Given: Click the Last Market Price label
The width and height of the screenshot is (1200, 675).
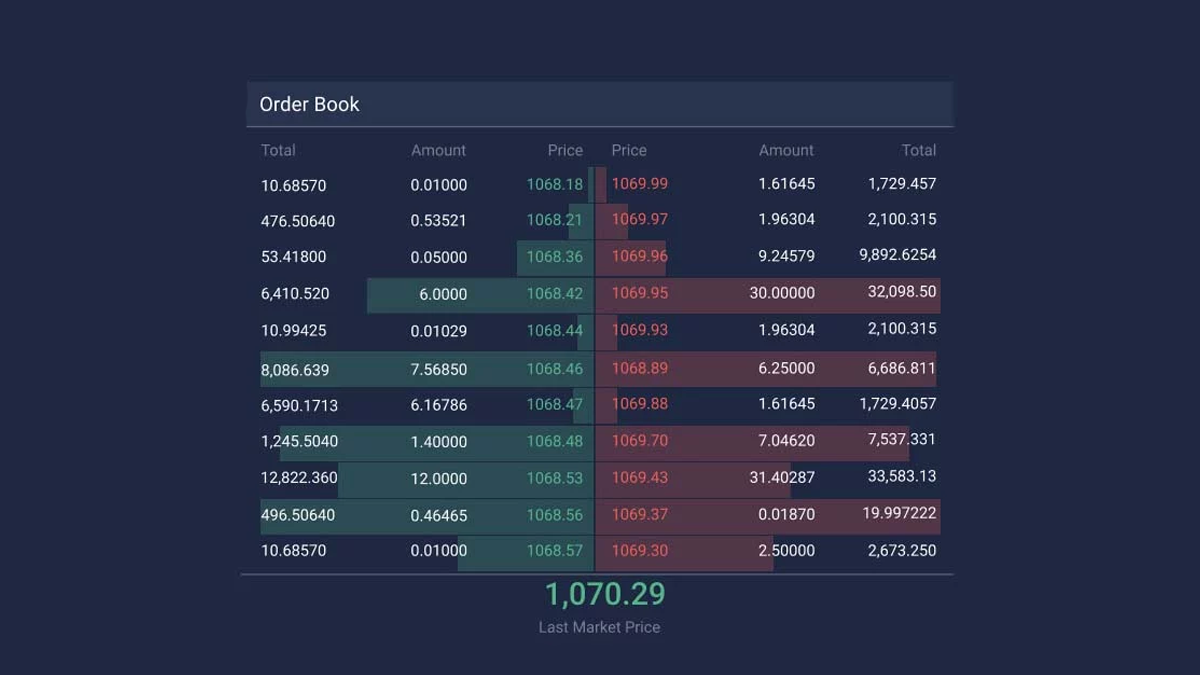Looking at the screenshot, I should 599,627.
